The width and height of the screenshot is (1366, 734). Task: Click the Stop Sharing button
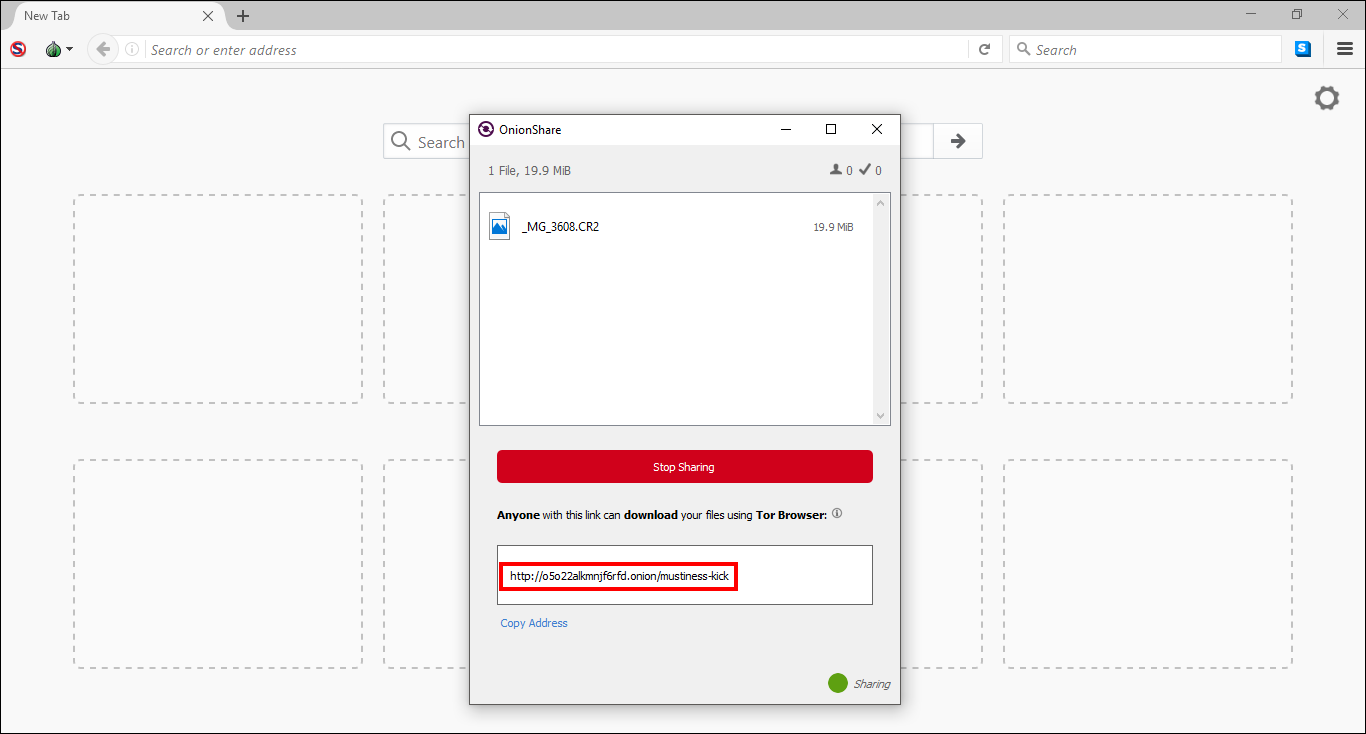click(x=685, y=467)
